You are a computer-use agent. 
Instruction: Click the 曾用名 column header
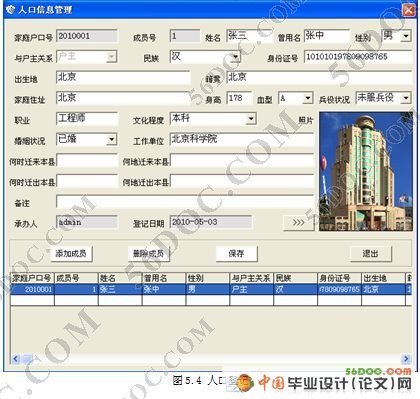pos(164,278)
